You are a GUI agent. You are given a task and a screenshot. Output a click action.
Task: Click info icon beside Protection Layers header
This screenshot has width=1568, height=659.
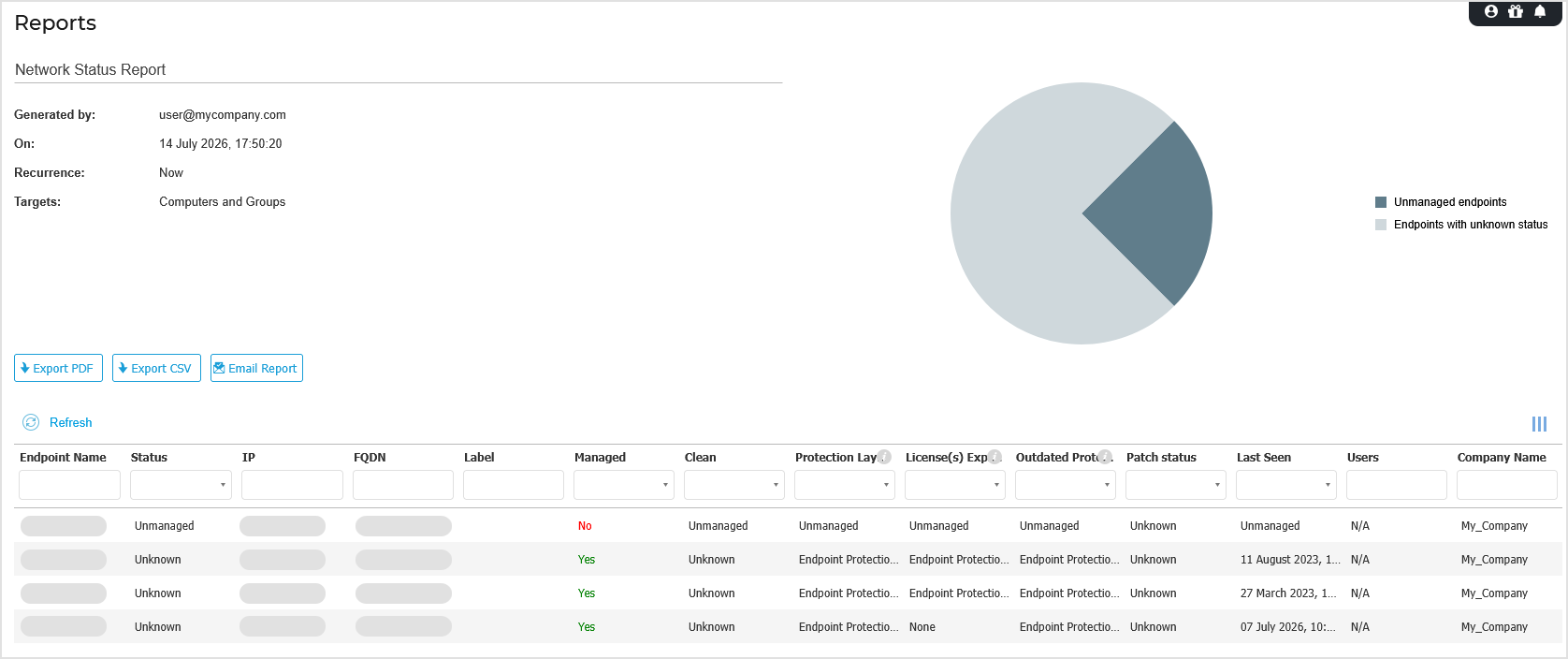click(884, 457)
